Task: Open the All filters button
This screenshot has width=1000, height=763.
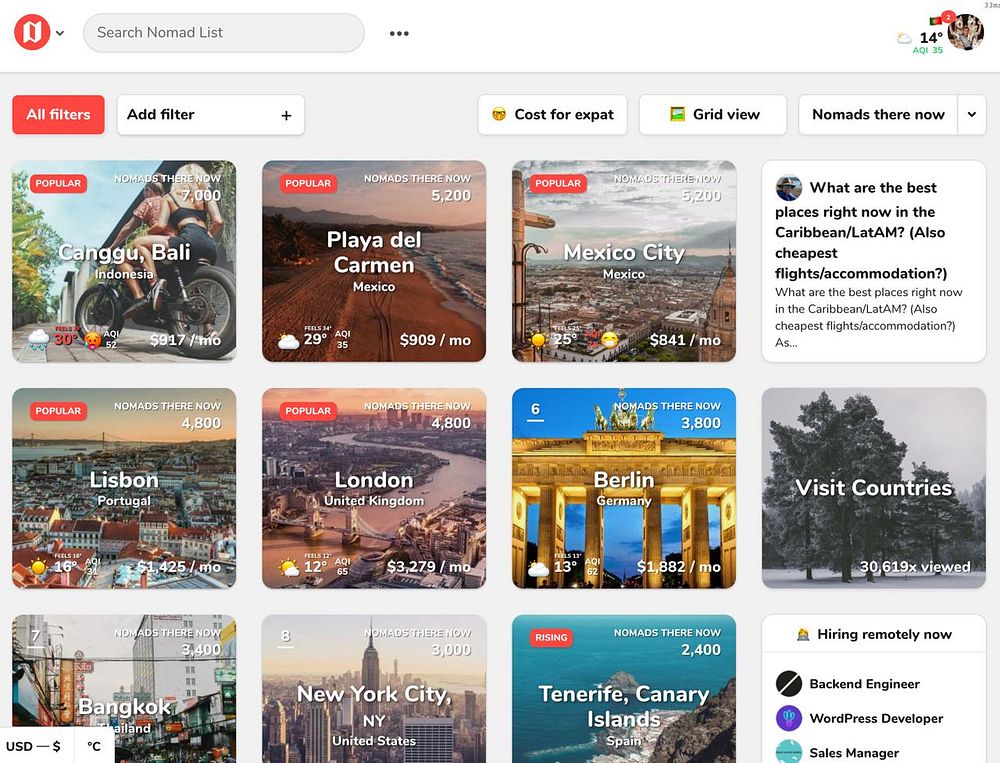Action: coord(58,115)
